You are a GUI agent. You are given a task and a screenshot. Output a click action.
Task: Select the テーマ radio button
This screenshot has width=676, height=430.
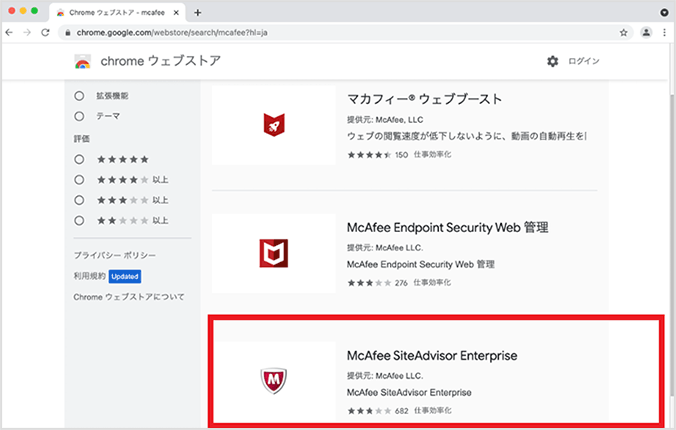point(79,116)
